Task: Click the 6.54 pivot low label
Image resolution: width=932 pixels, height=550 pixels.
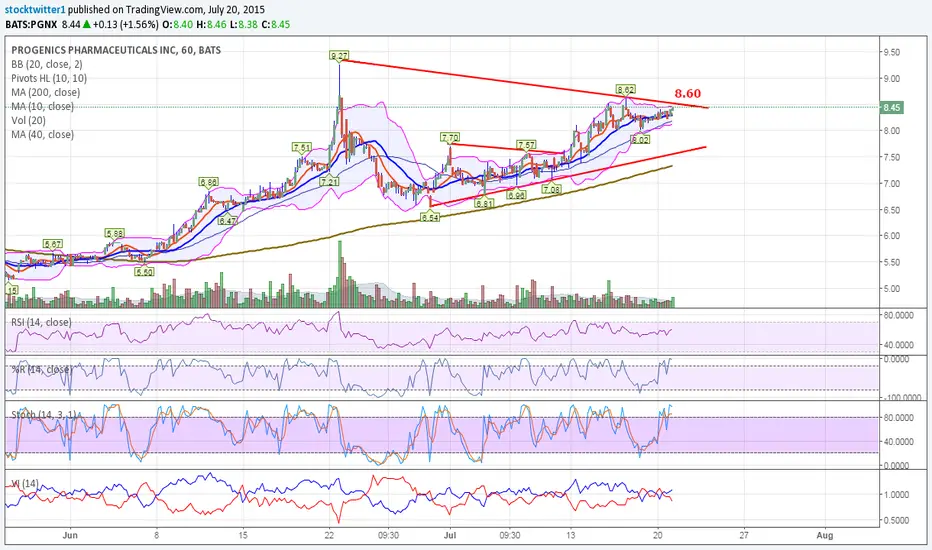Action: tap(430, 218)
